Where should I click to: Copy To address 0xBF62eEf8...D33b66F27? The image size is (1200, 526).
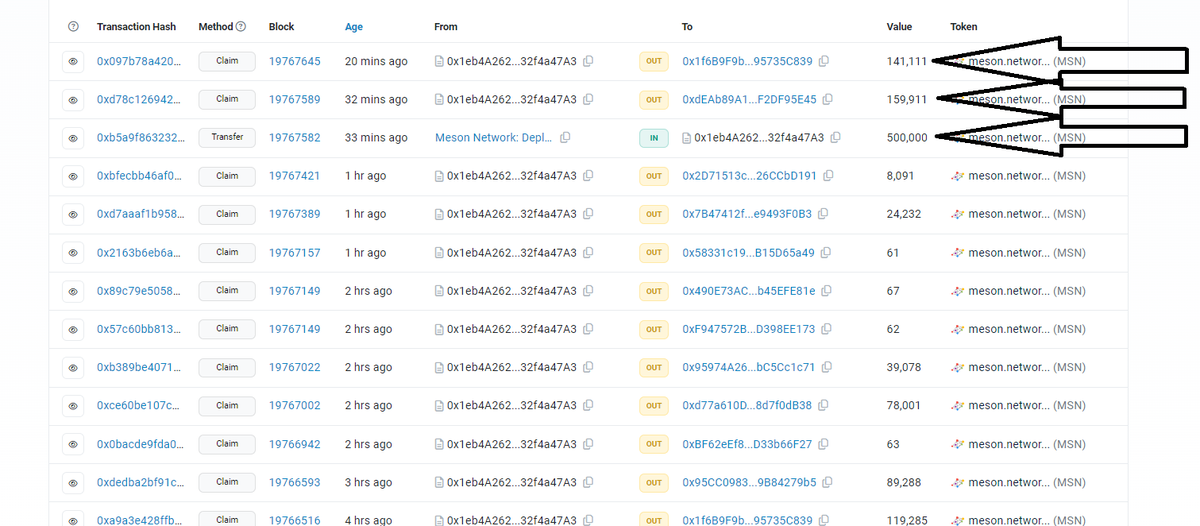824,443
